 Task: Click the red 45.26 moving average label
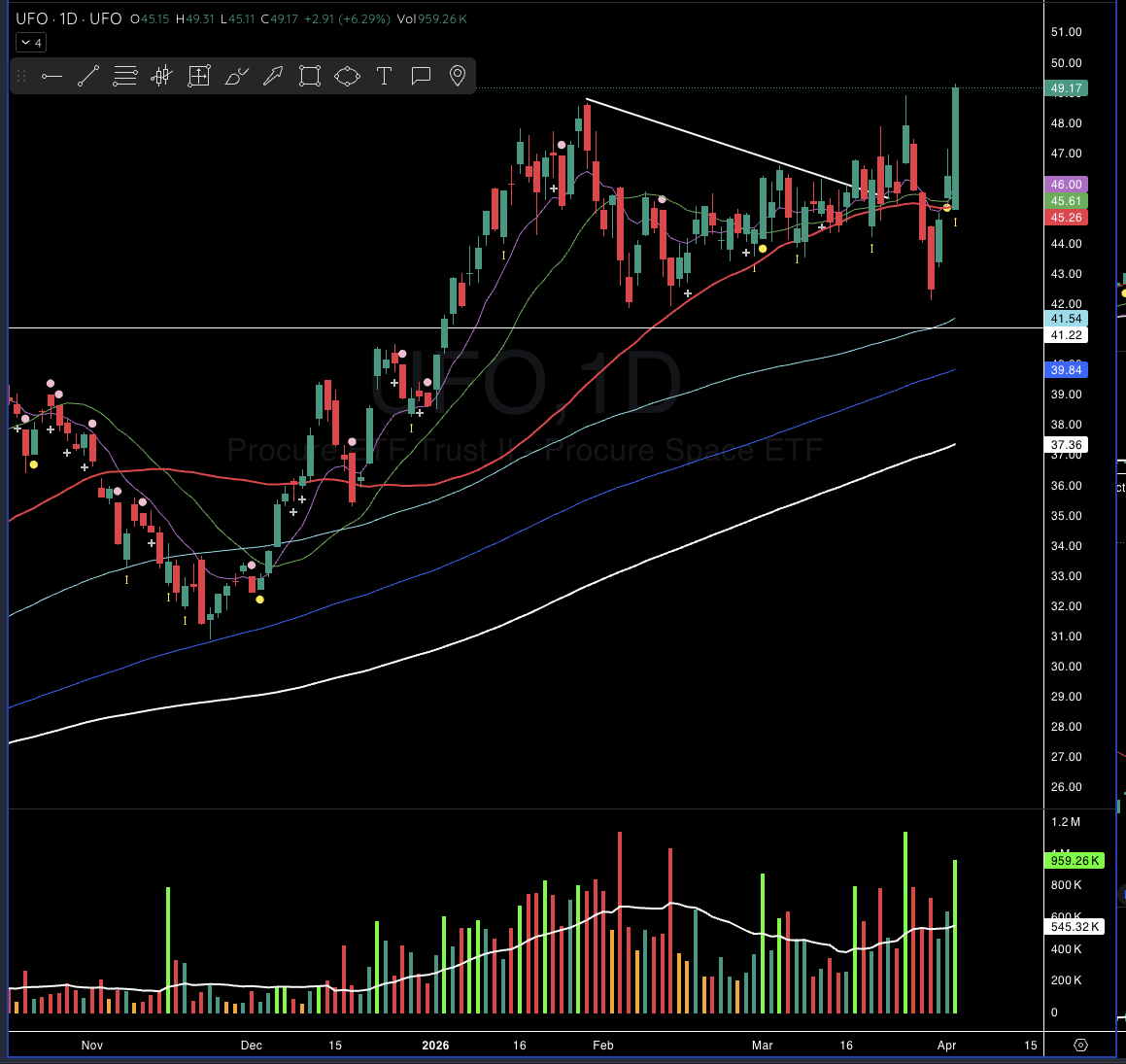[x=1066, y=218]
